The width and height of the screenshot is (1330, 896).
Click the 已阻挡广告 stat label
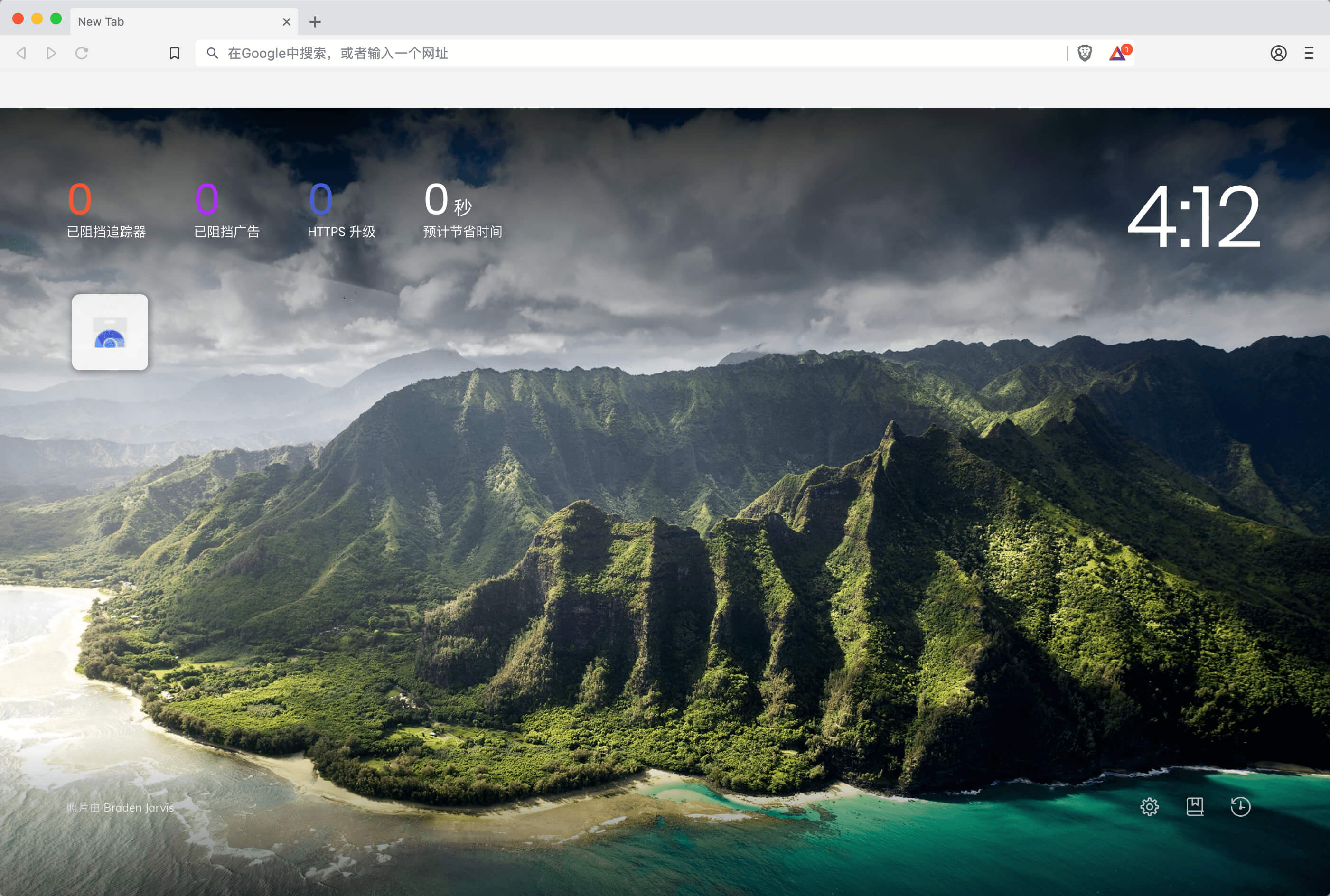226,232
